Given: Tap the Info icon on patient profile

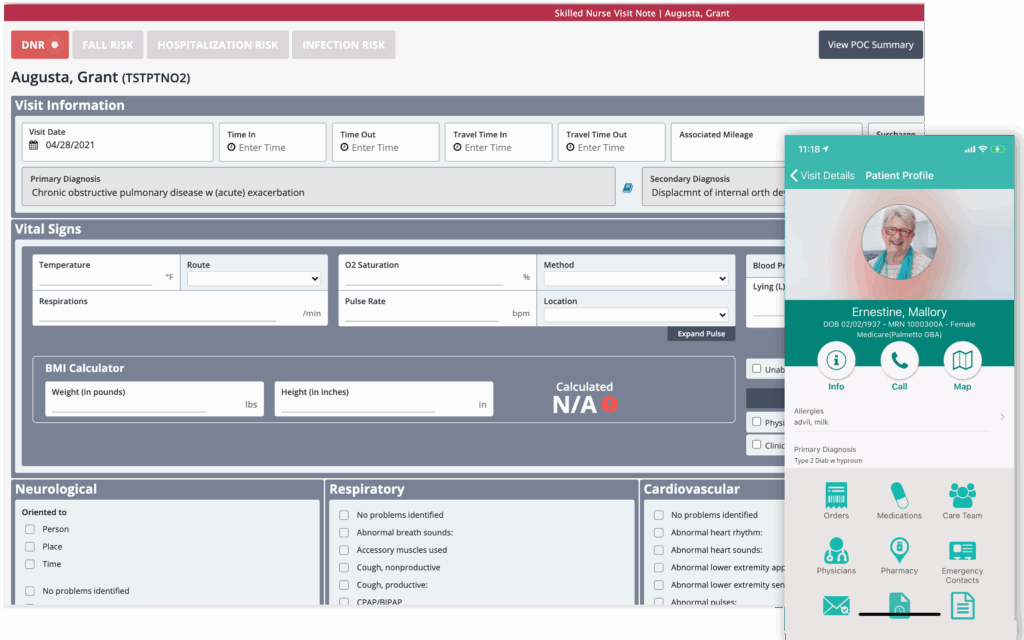Looking at the screenshot, I should pyautogui.click(x=836, y=361).
